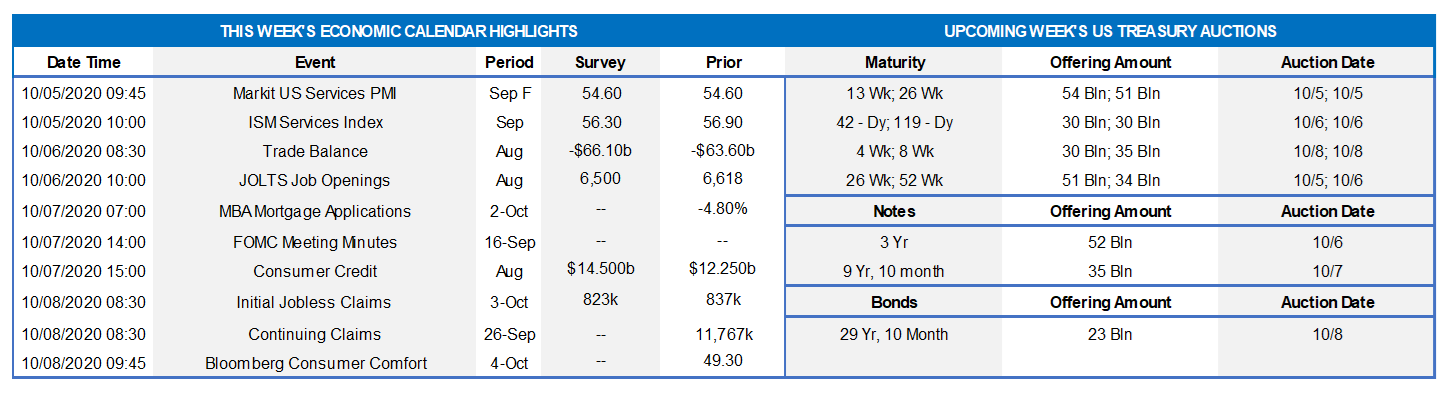This screenshot has height=394, width=1450.
Task: Click JOLTS Job Openings event
Action: [x=315, y=180]
